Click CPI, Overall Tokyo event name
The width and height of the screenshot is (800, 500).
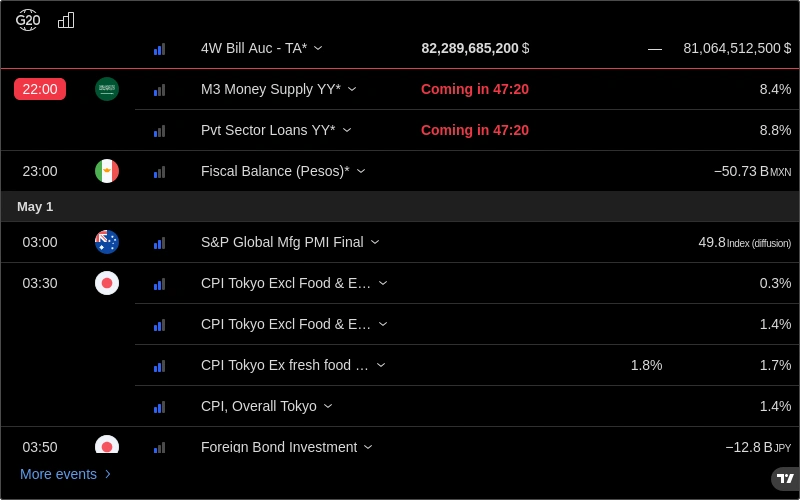tap(259, 406)
